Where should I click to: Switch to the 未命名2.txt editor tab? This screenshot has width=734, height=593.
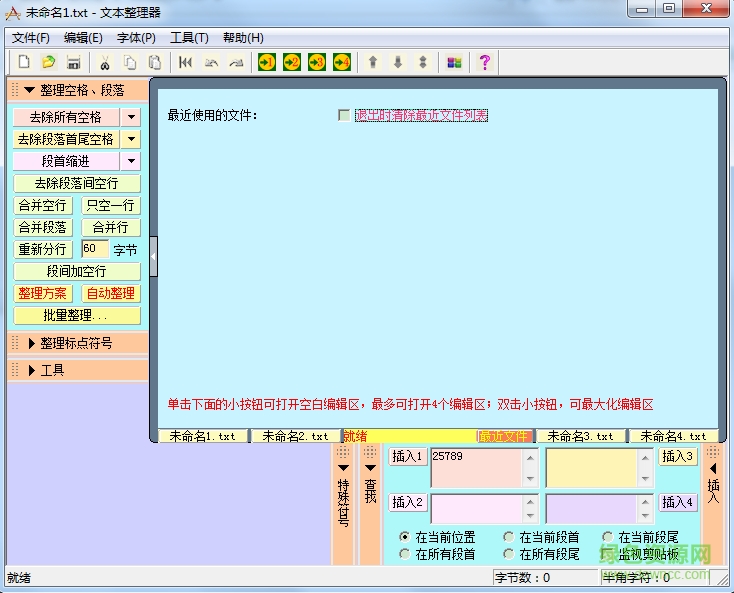point(294,436)
